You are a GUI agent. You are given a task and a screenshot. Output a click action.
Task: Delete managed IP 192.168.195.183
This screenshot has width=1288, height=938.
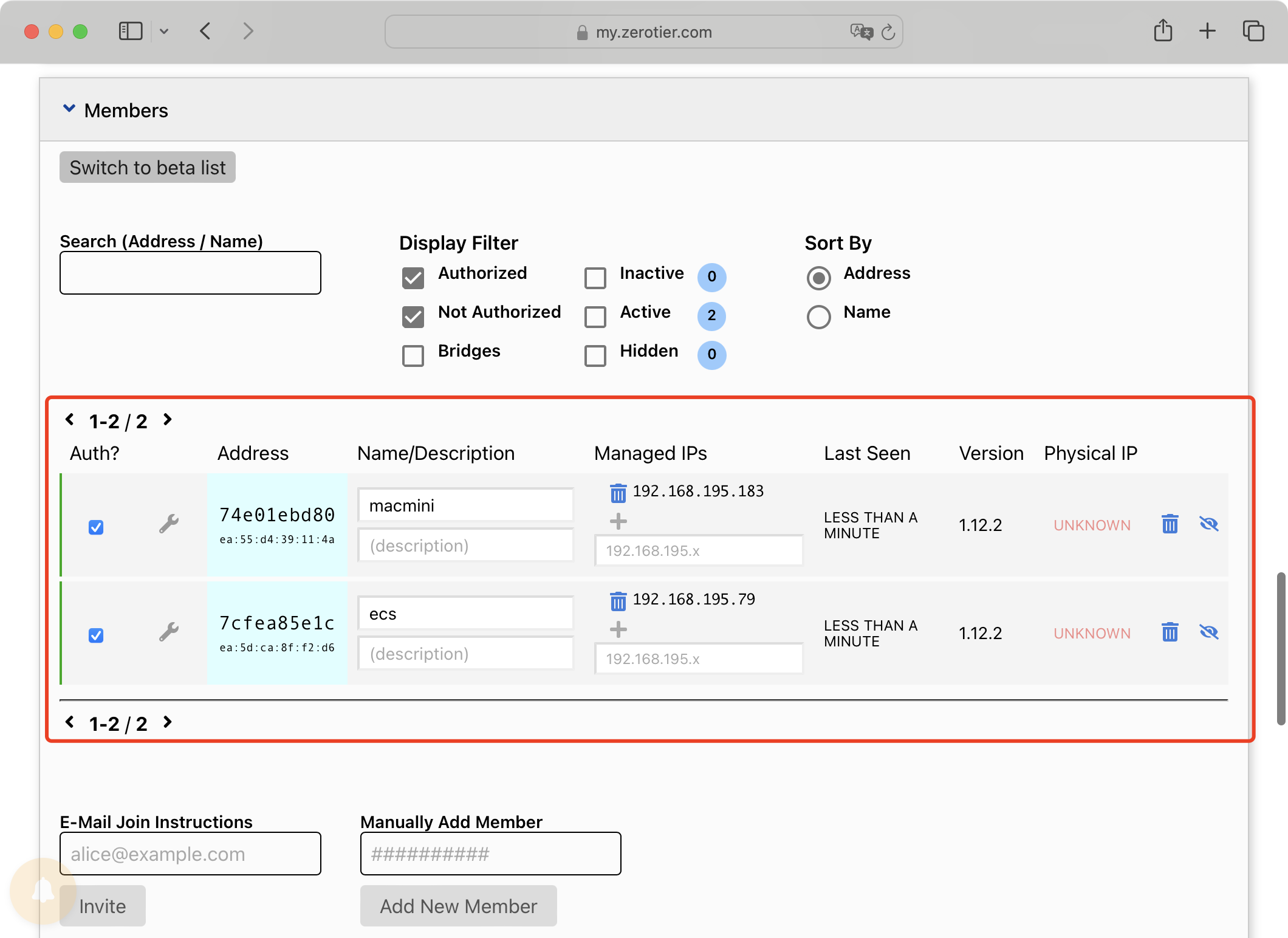click(x=618, y=493)
